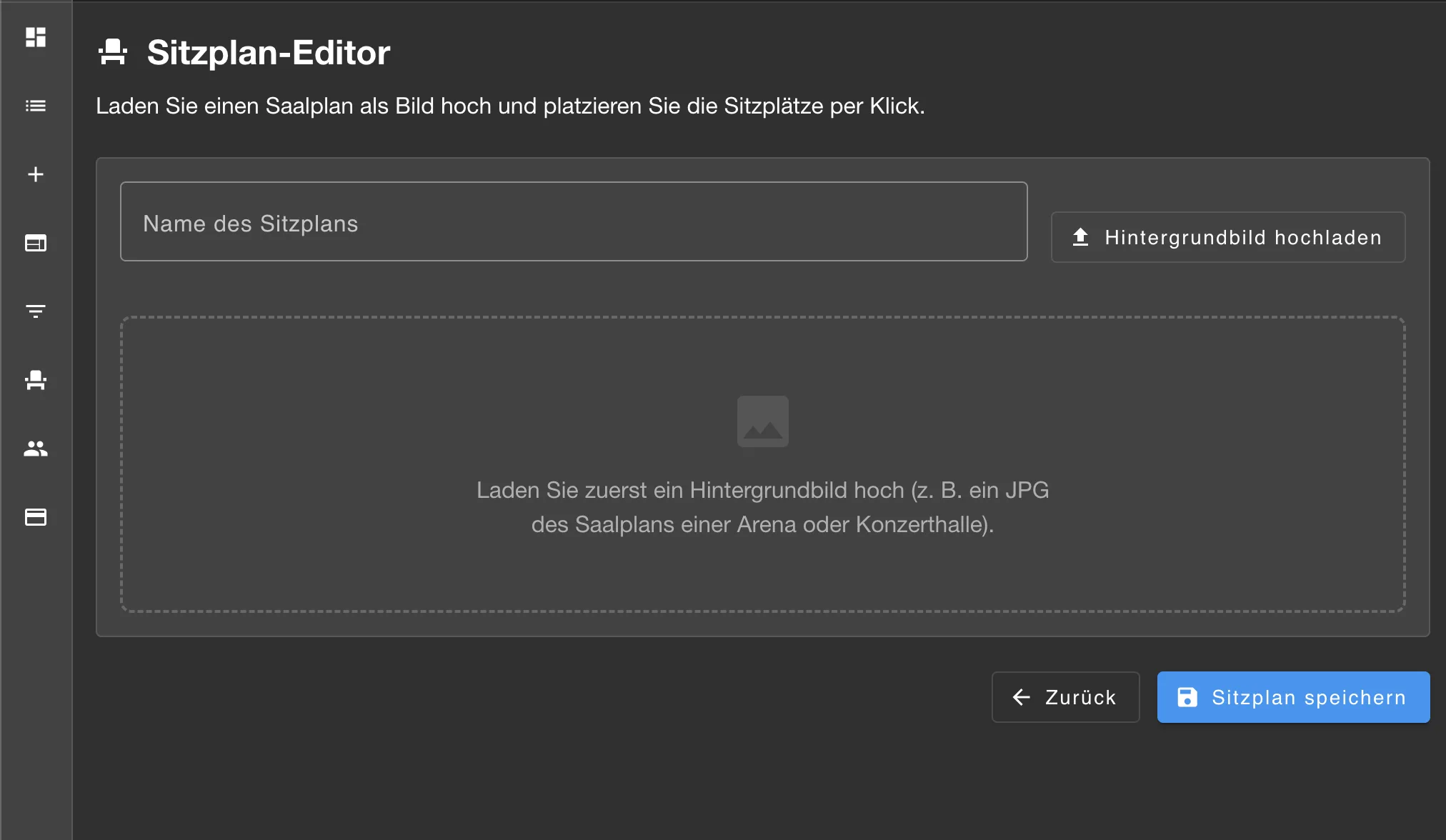Screen dimensions: 1446x840
Task: Save with Sitzplan speichern button
Action: 1294,697
